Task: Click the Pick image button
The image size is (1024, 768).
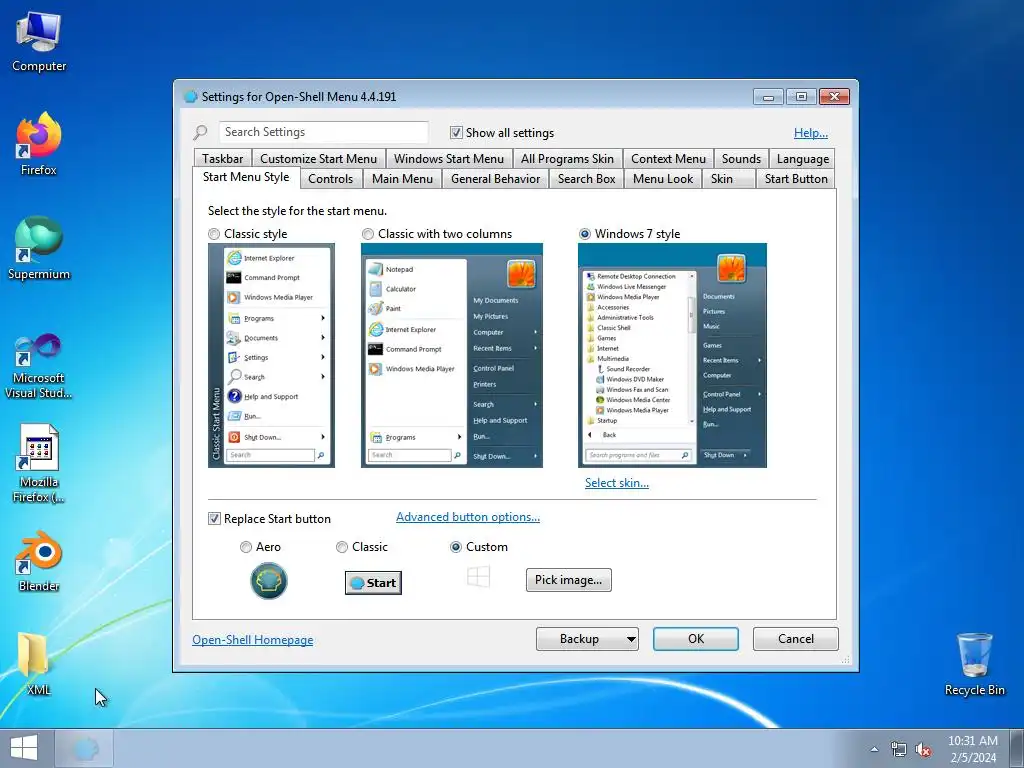Action: [569, 580]
